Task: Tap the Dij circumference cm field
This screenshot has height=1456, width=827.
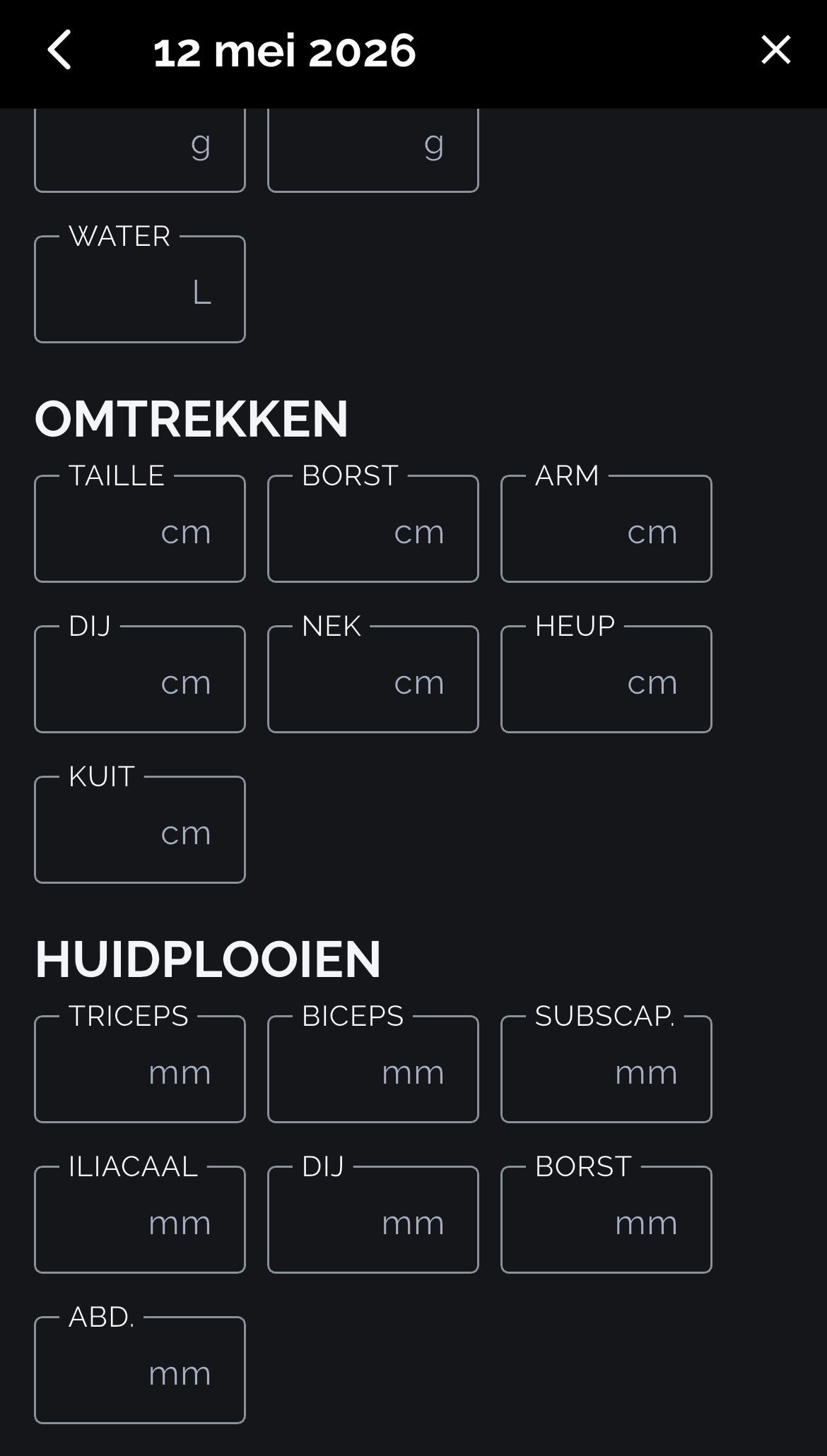Action: point(140,680)
